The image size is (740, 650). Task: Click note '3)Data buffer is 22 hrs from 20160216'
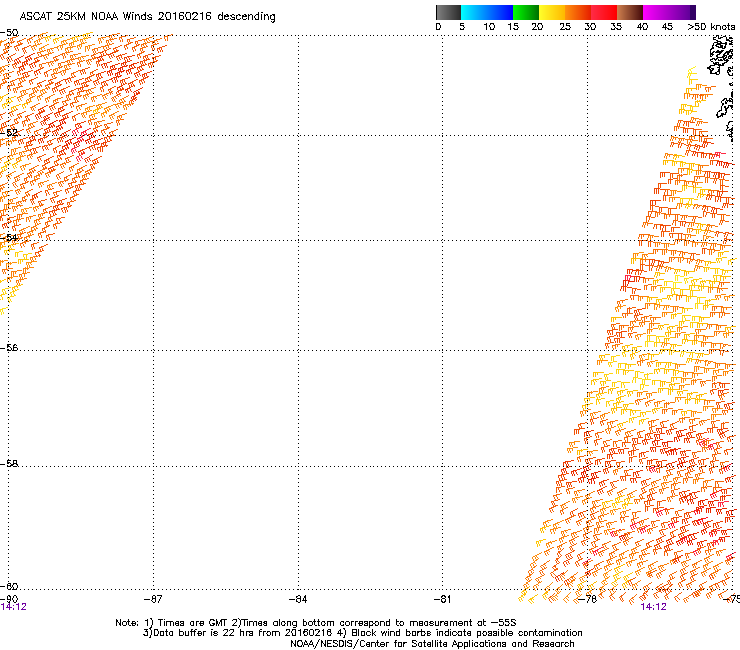coord(238,633)
